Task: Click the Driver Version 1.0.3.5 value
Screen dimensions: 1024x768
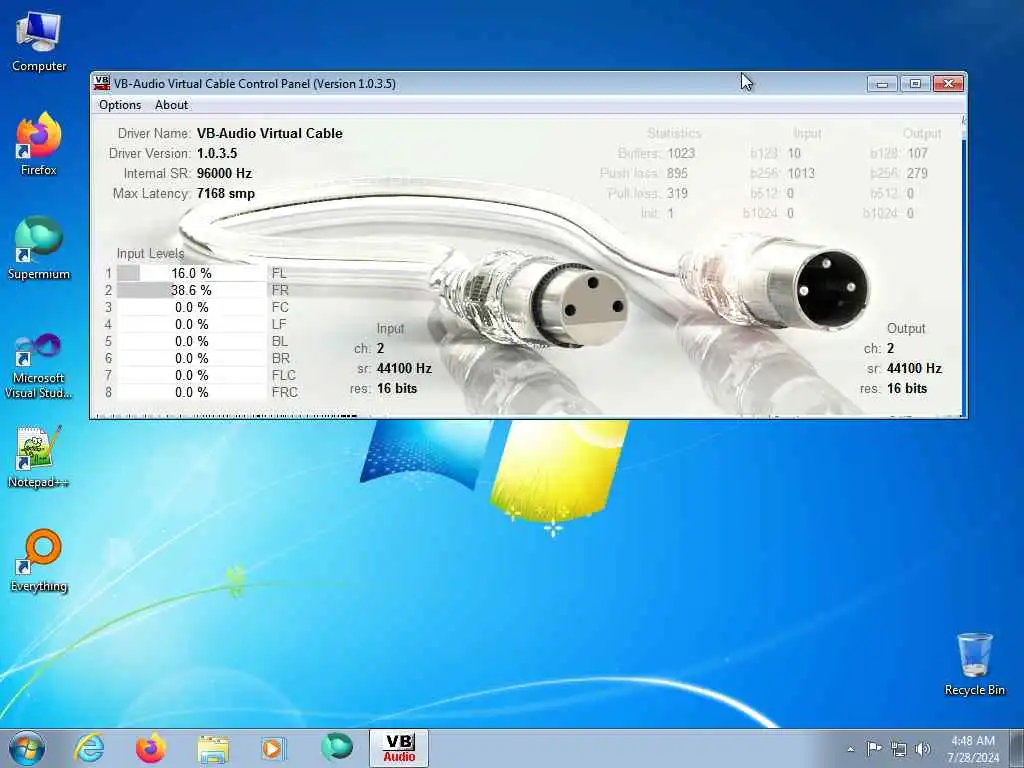Action: coord(217,153)
